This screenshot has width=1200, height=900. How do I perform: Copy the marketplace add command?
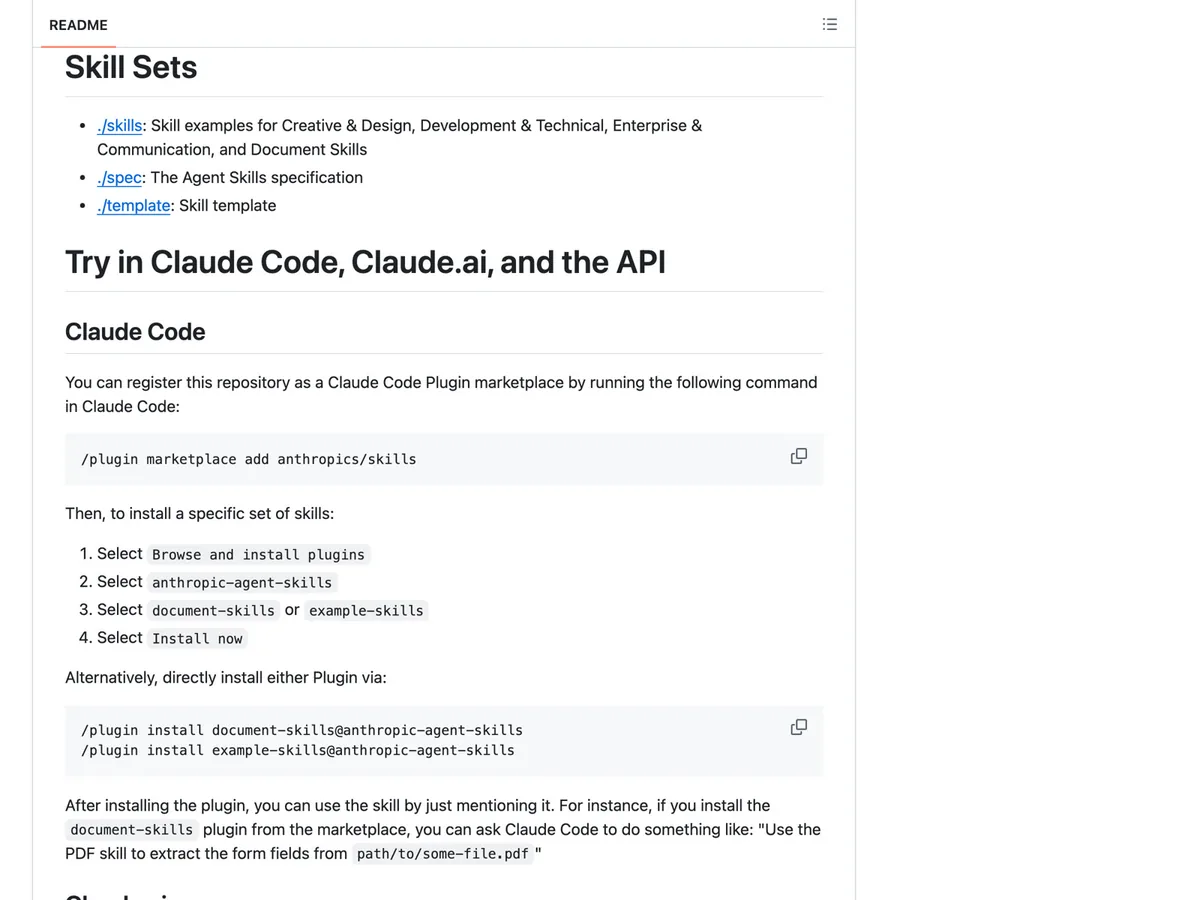coord(799,456)
